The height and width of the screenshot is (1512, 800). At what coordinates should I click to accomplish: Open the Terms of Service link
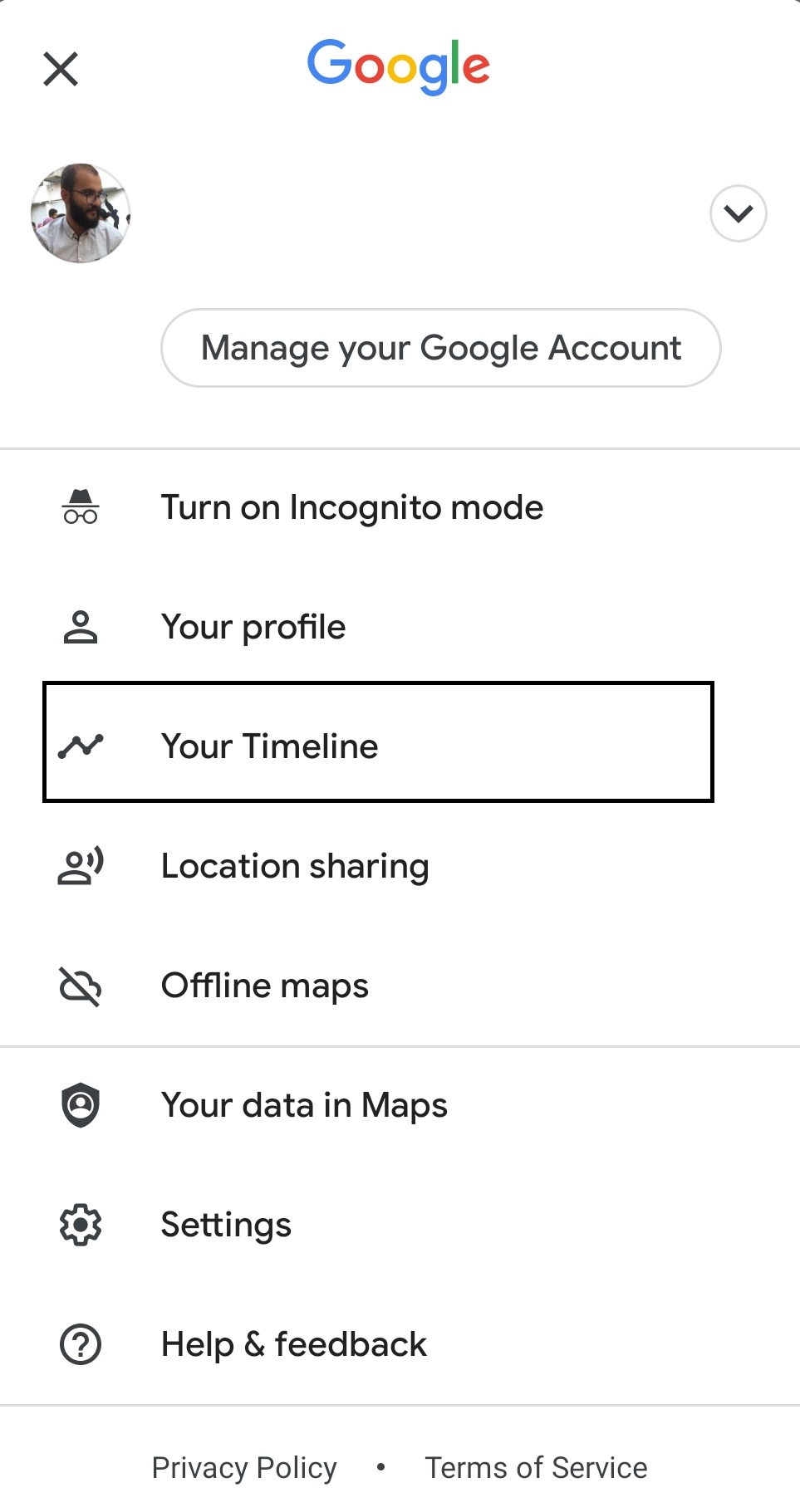(x=536, y=1467)
